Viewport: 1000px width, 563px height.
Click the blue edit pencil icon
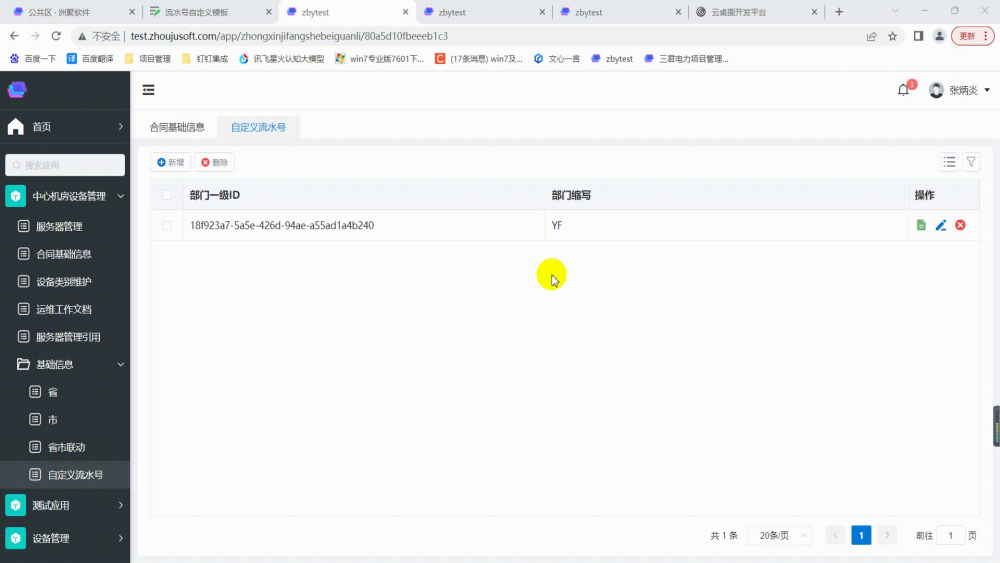(x=941, y=226)
